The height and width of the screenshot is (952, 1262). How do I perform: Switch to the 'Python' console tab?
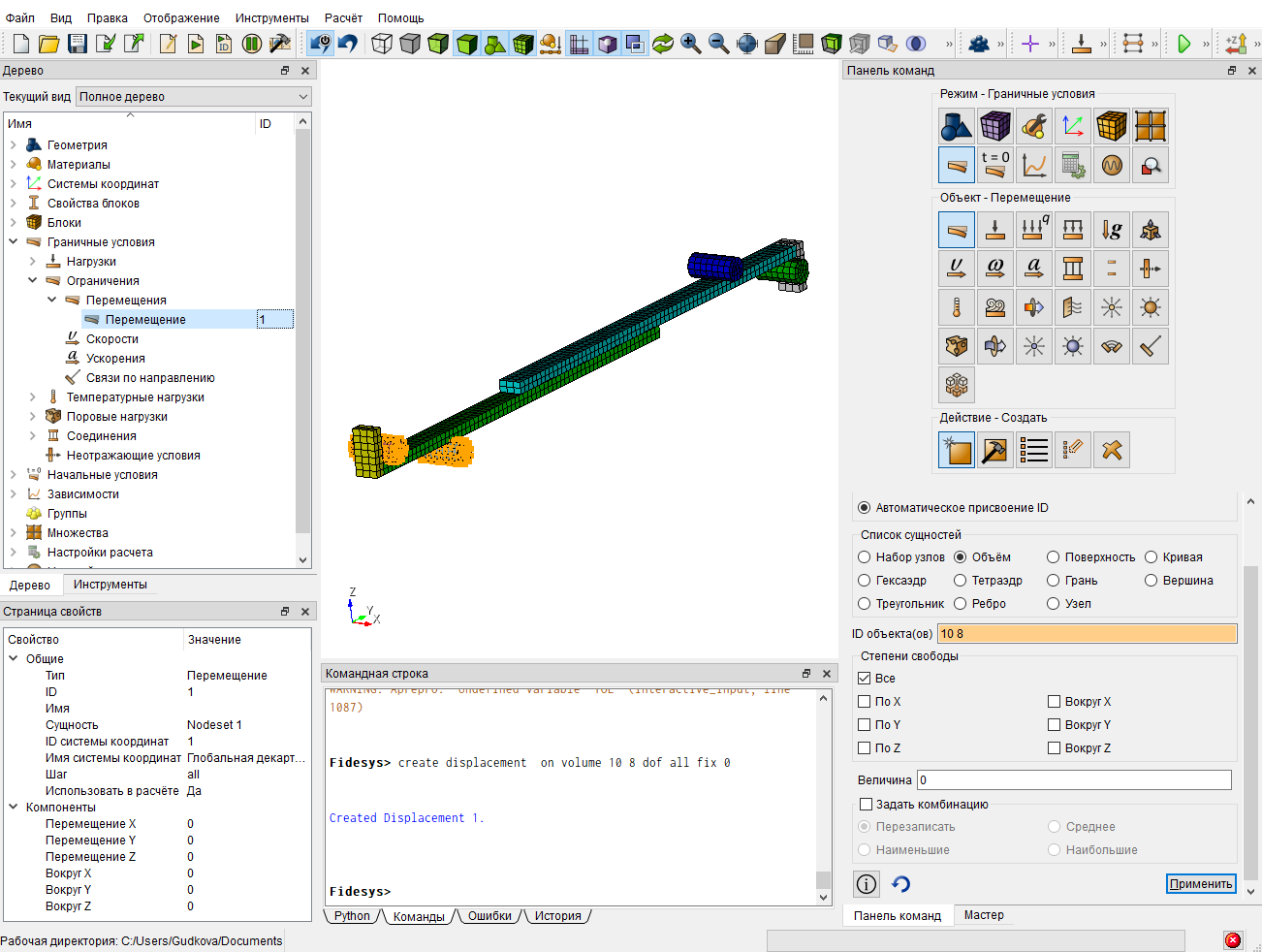(x=352, y=916)
